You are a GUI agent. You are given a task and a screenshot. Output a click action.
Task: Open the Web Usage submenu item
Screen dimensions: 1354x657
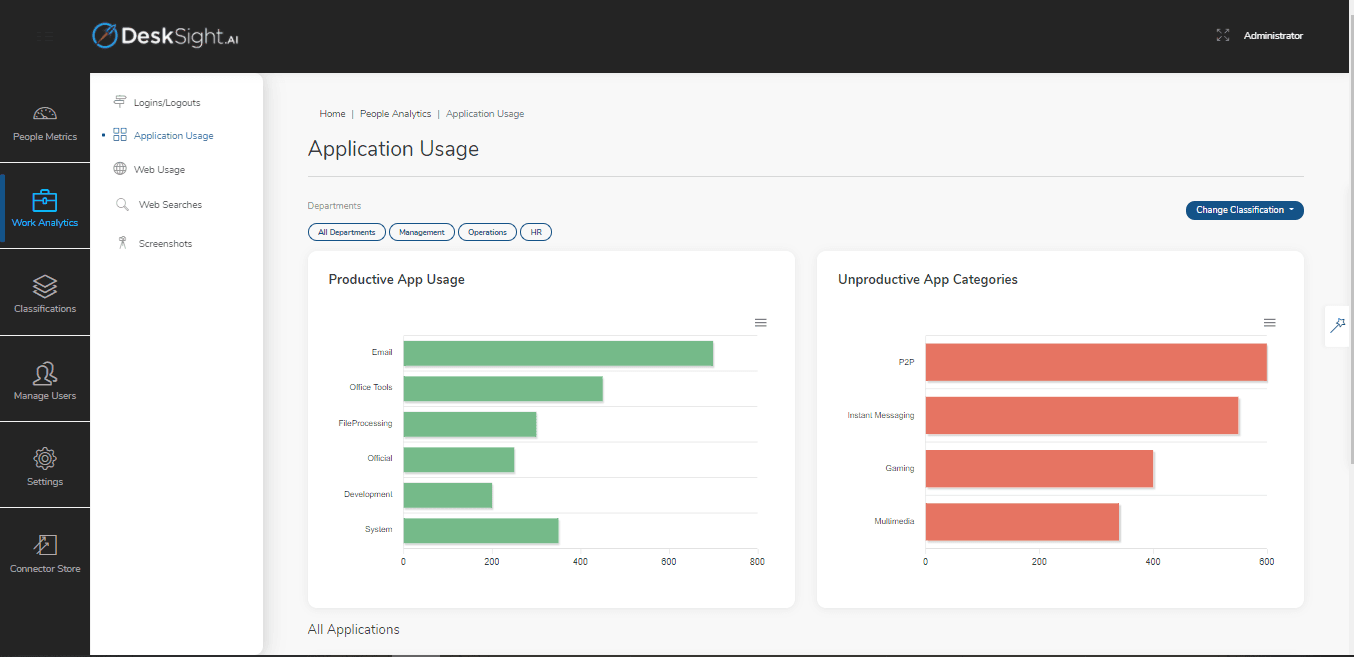click(x=159, y=170)
